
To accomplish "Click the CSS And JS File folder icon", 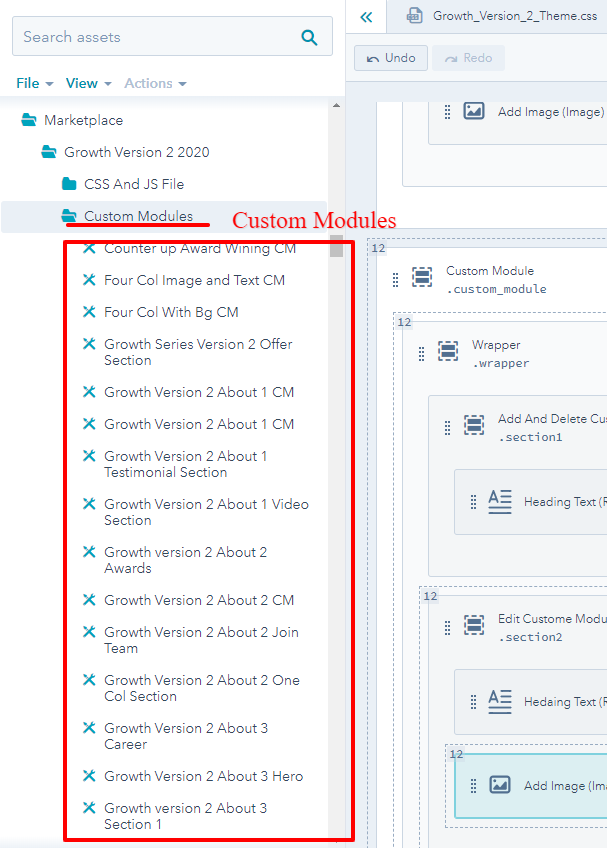I will point(69,184).
